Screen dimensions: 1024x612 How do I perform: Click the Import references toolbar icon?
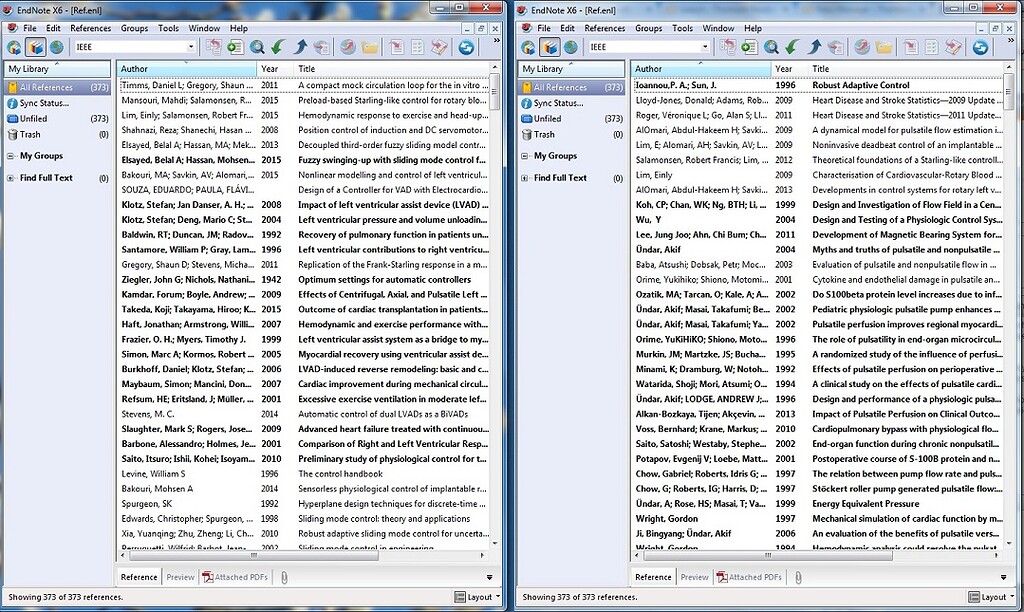click(277, 47)
